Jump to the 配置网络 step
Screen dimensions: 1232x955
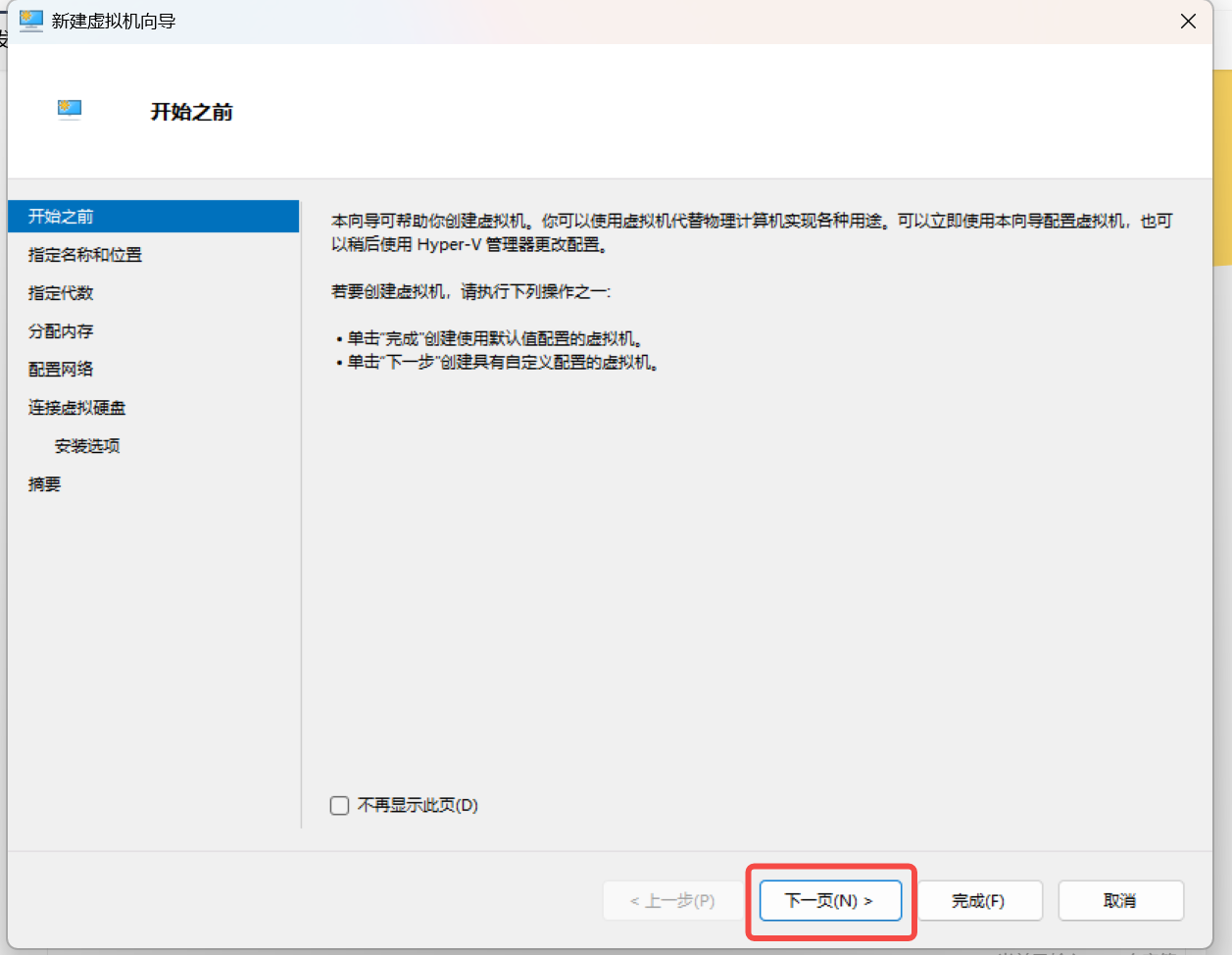tap(61, 370)
